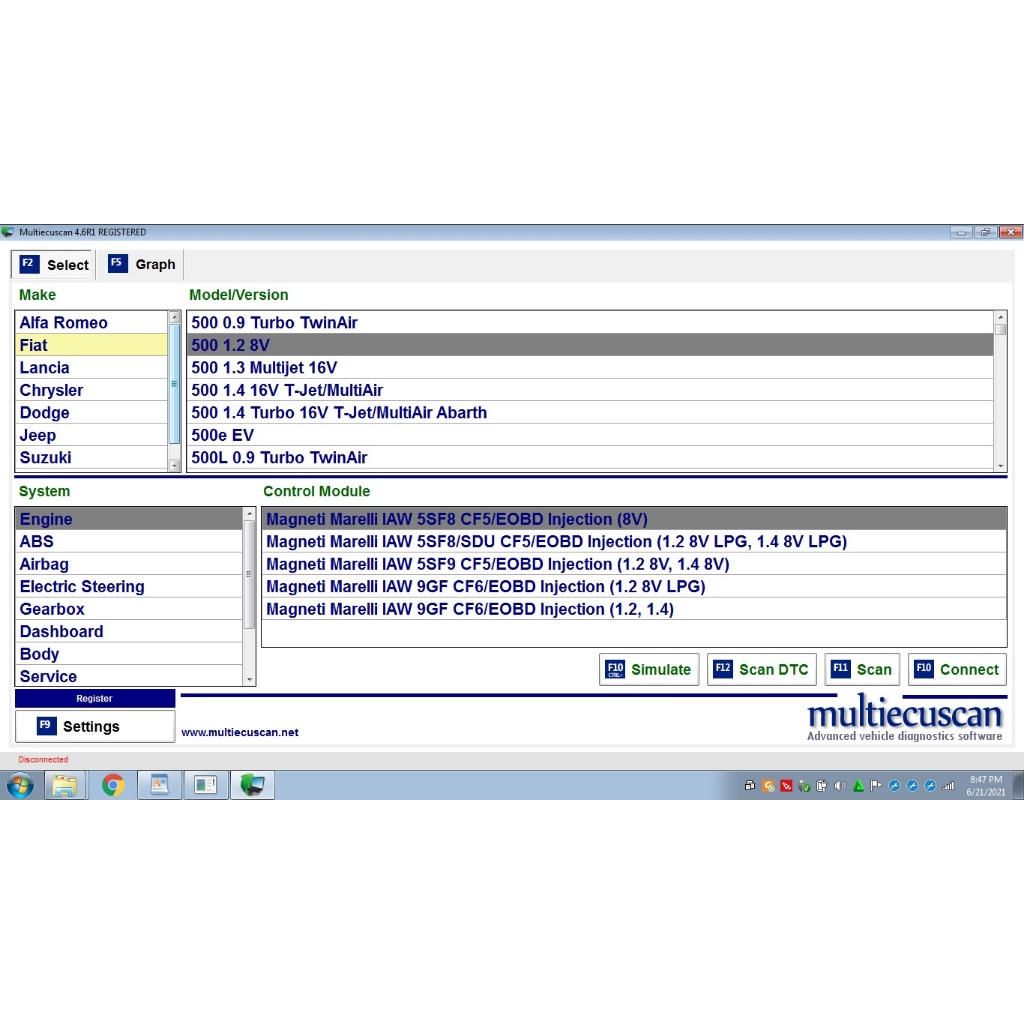Viewport: 1024px width, 1024px height.
Task: Select Fiat in Make list
Action: (91, 345)
